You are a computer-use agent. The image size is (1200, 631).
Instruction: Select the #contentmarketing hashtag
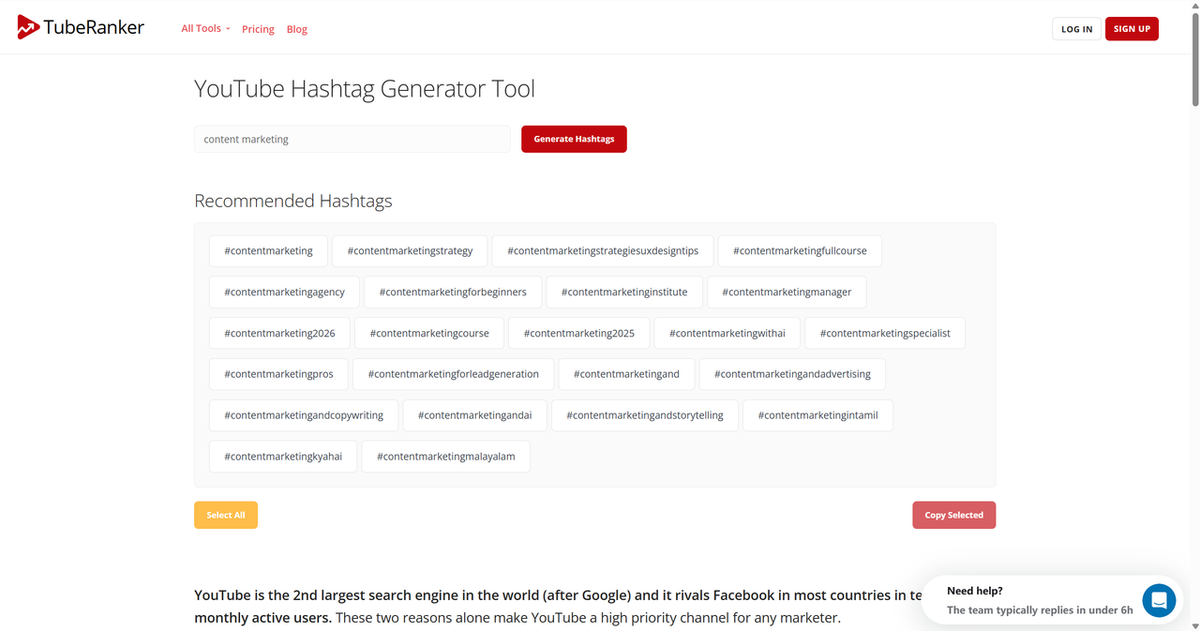tap(269, 251)
